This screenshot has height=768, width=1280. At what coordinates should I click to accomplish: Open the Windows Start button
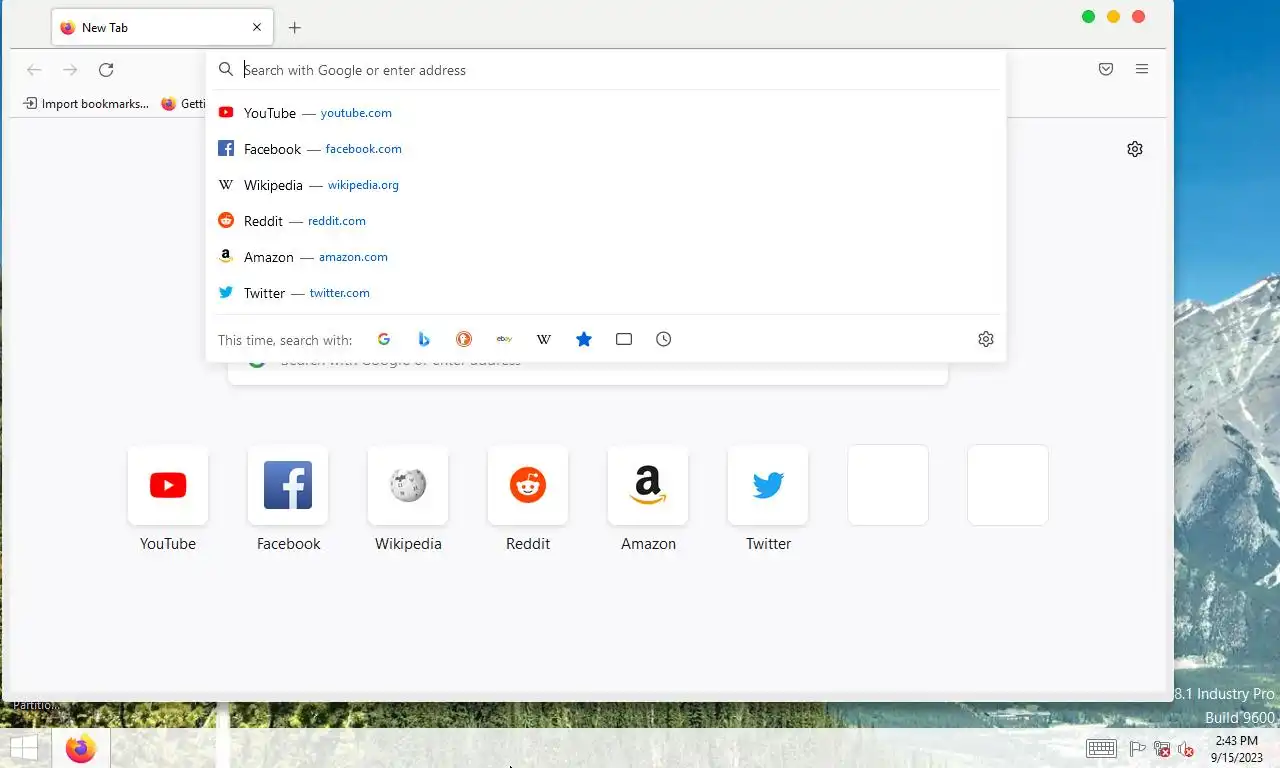coord(24,748)
